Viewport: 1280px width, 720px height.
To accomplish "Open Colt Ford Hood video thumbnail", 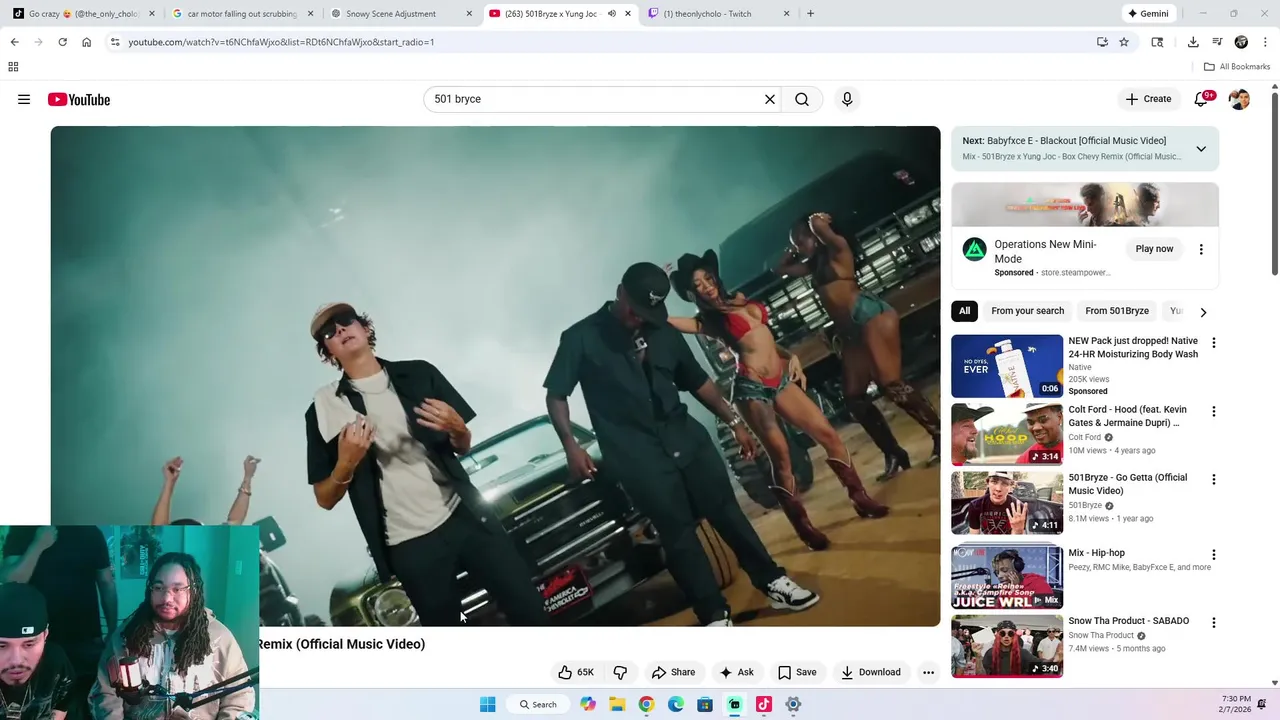I will coord(1007,434).
